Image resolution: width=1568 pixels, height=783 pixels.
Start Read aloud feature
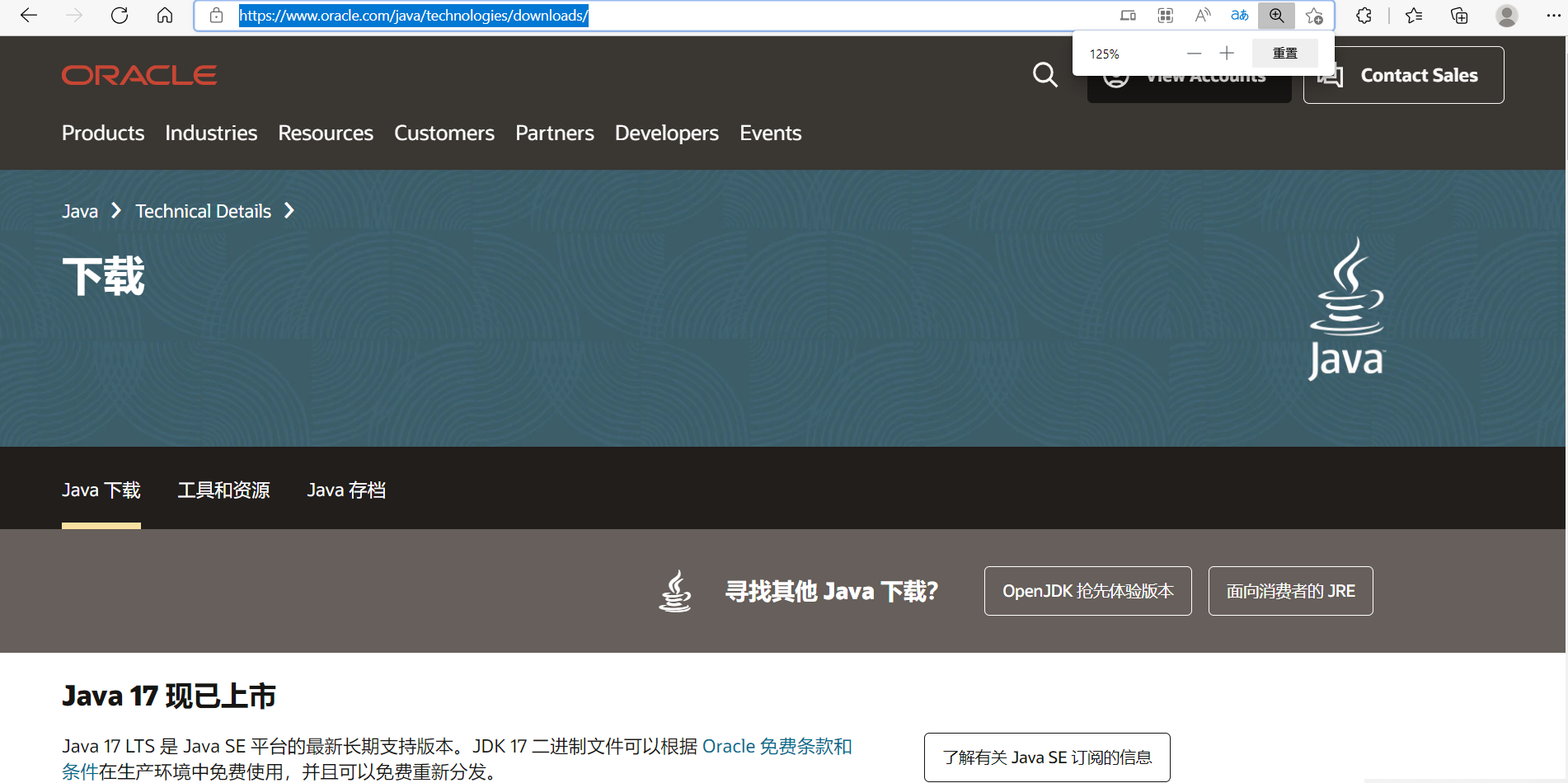[x=1203, y=16]
